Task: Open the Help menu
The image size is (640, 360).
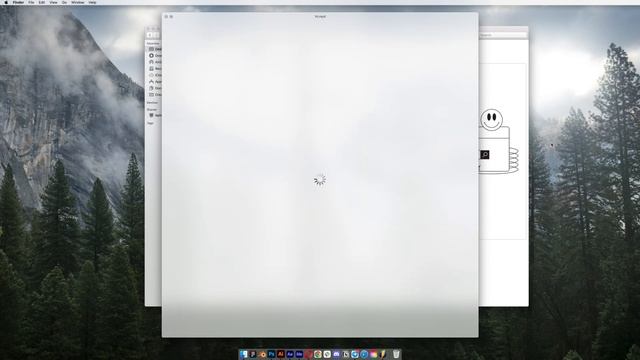Action: [x=92, y=2]
